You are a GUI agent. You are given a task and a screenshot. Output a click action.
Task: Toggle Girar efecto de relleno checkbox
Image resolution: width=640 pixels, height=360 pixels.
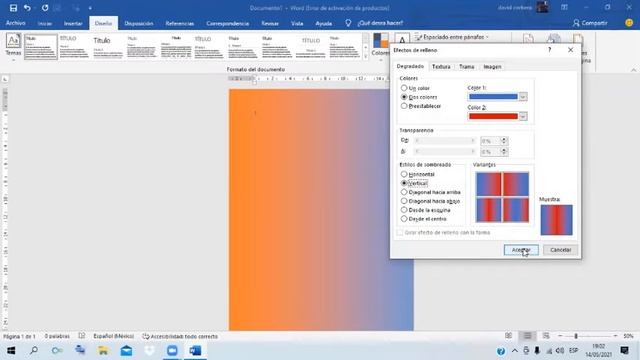click(400, 232)
